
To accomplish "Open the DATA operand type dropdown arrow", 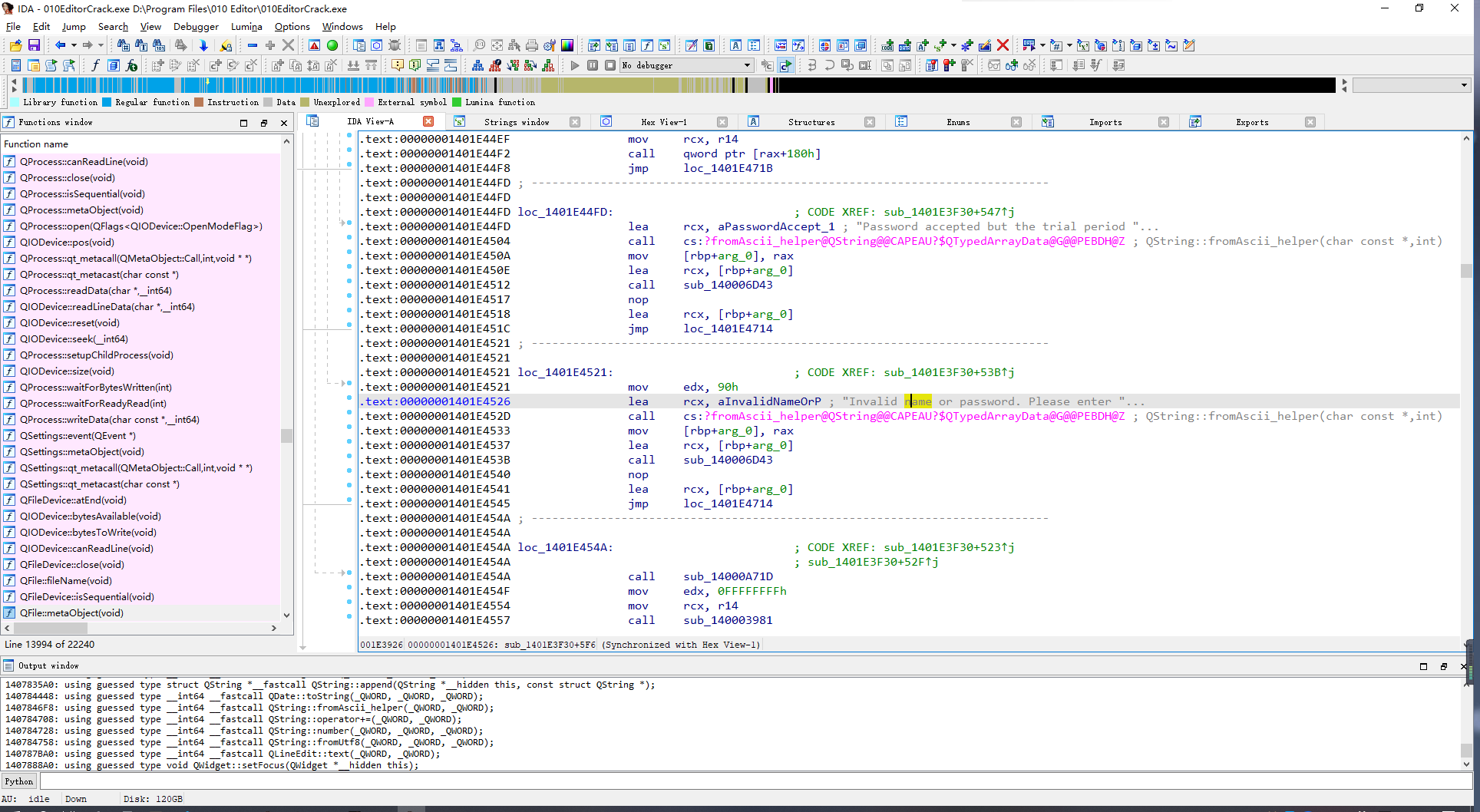I will tap(1042, 45).
